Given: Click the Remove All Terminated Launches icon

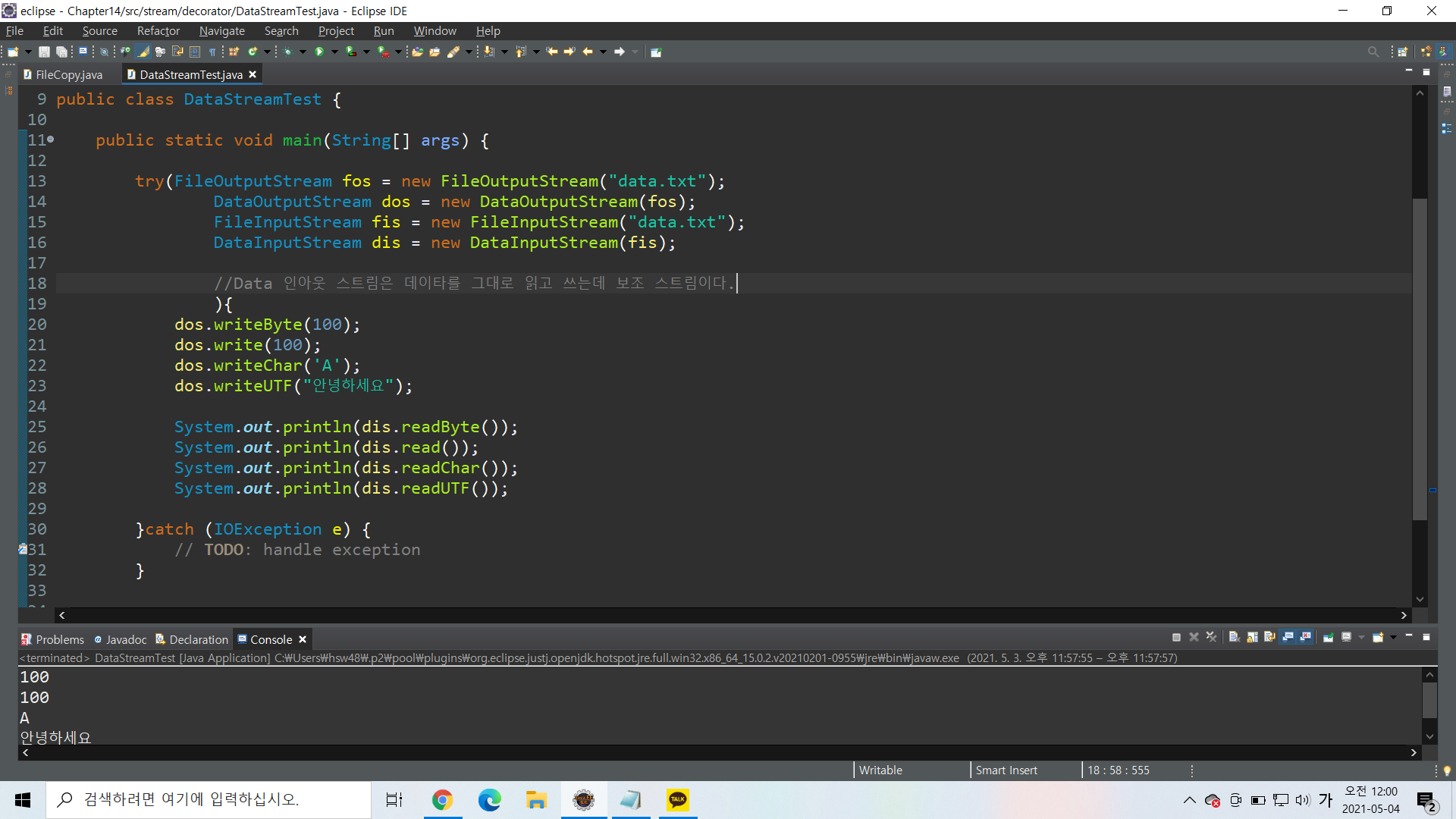Looking at the screenshot, I should (1211, 637).
